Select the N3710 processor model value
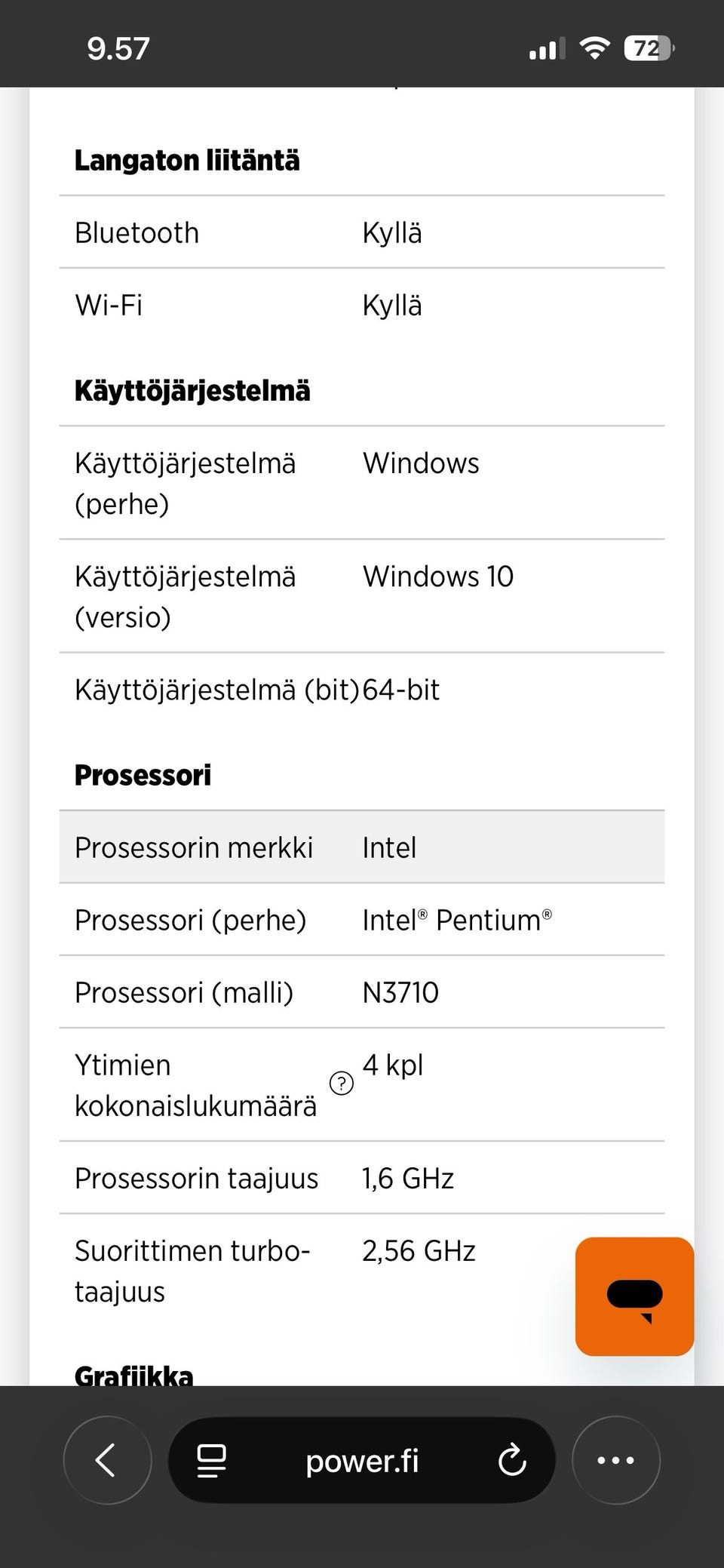Viewport: 724px width, 1568px height. pyautogui.click(x=400, y=992)
